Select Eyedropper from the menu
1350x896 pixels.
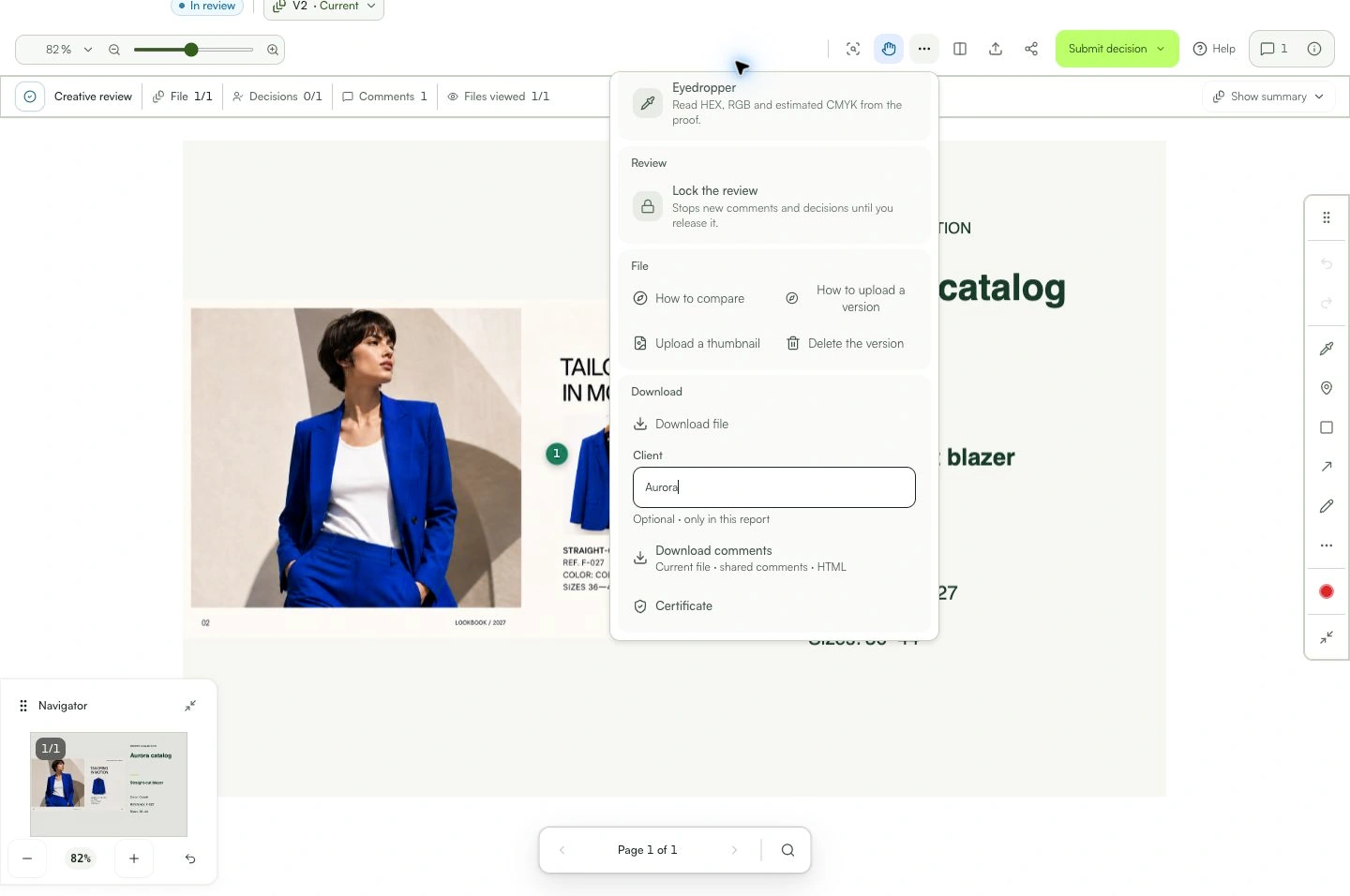[774, 103]
